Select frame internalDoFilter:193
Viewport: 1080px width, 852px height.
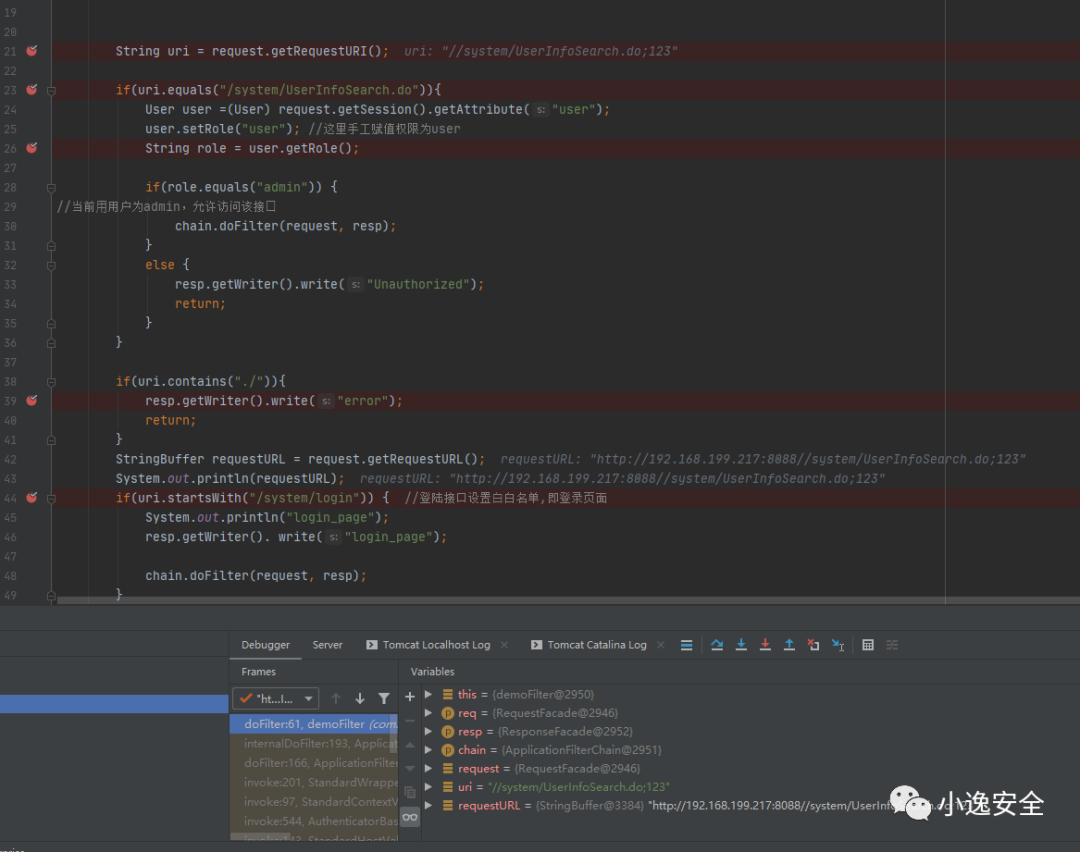(x=313, y=743)
